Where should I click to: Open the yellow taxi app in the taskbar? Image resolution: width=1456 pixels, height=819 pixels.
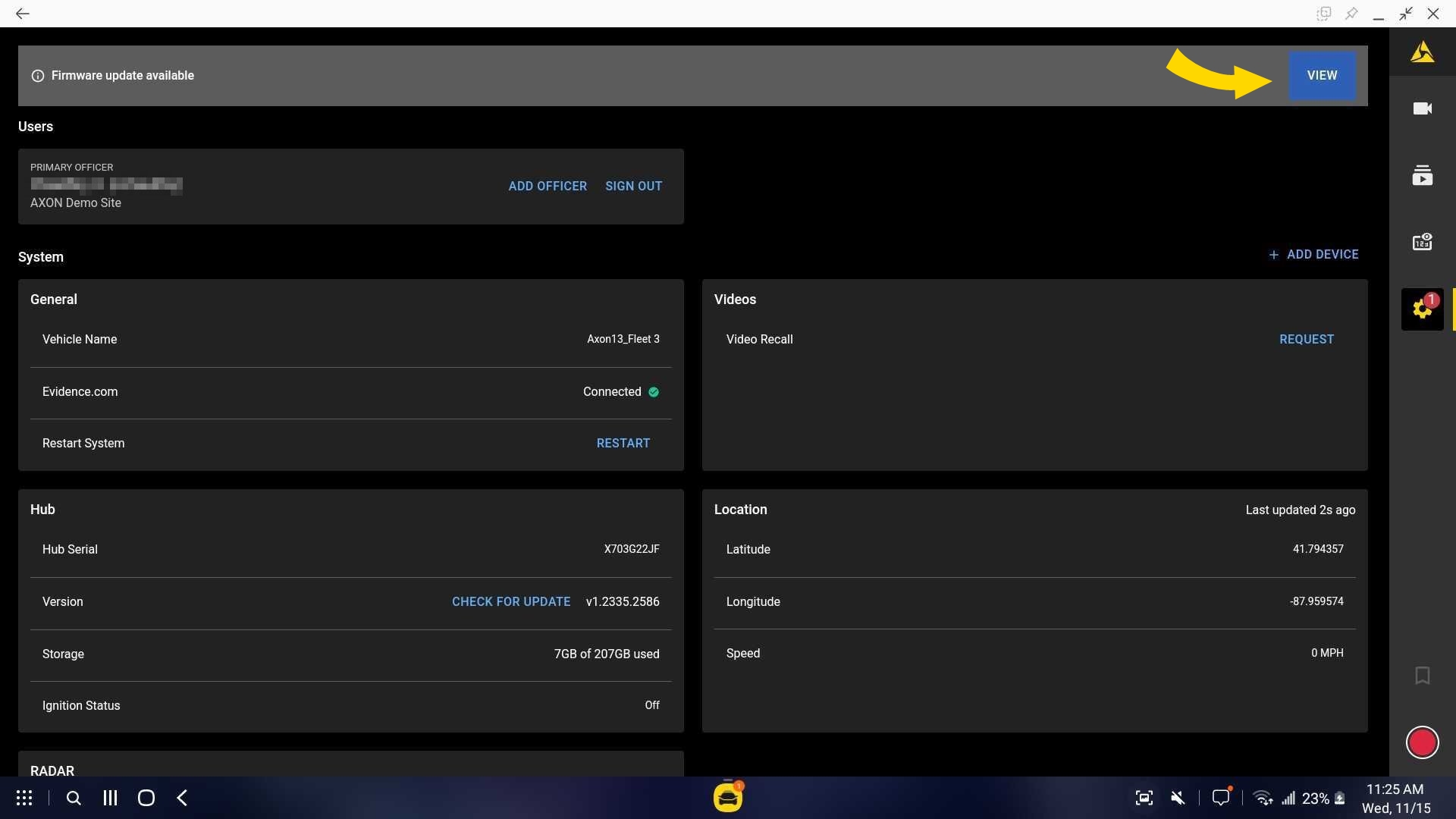(x=727, y=798)
